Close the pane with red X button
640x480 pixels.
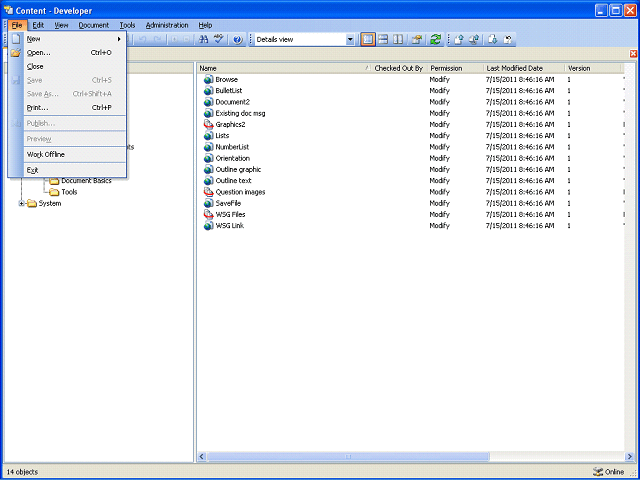pos(633,53)
